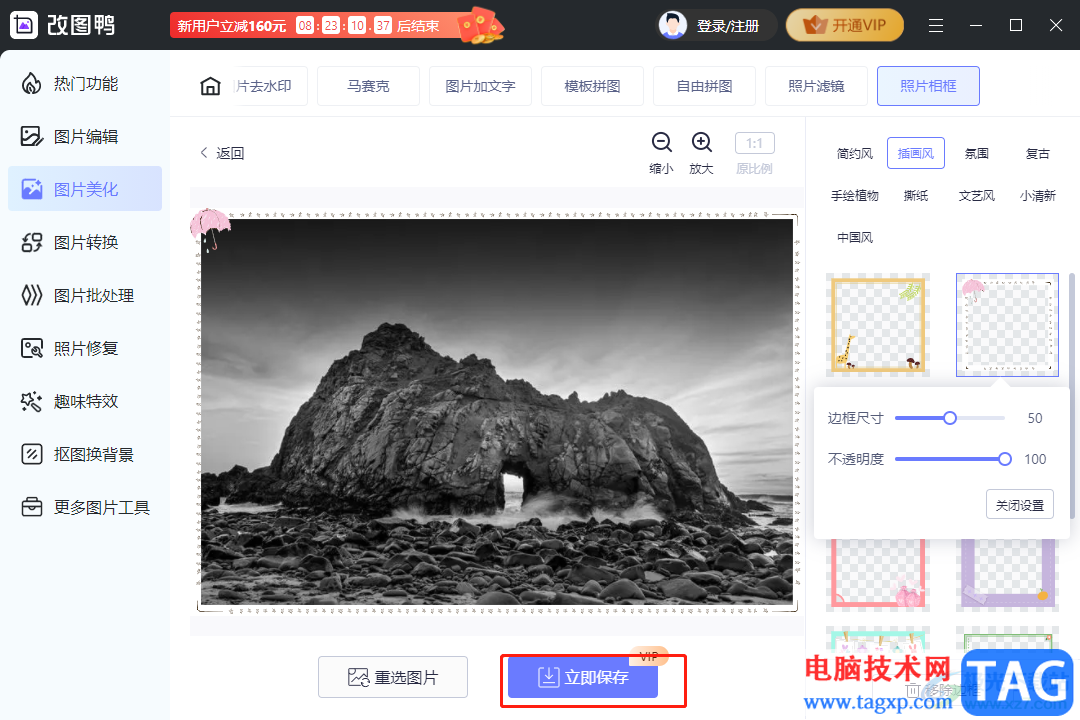Minimize the 改图鸭 window
Viewport: 1080px width, 720px height.
tap(975, 25)
